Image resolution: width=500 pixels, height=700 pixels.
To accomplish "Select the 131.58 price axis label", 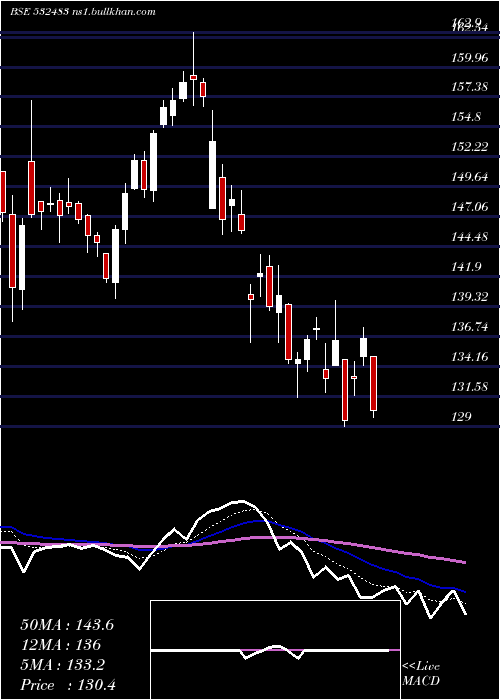I will pos(469,387).
